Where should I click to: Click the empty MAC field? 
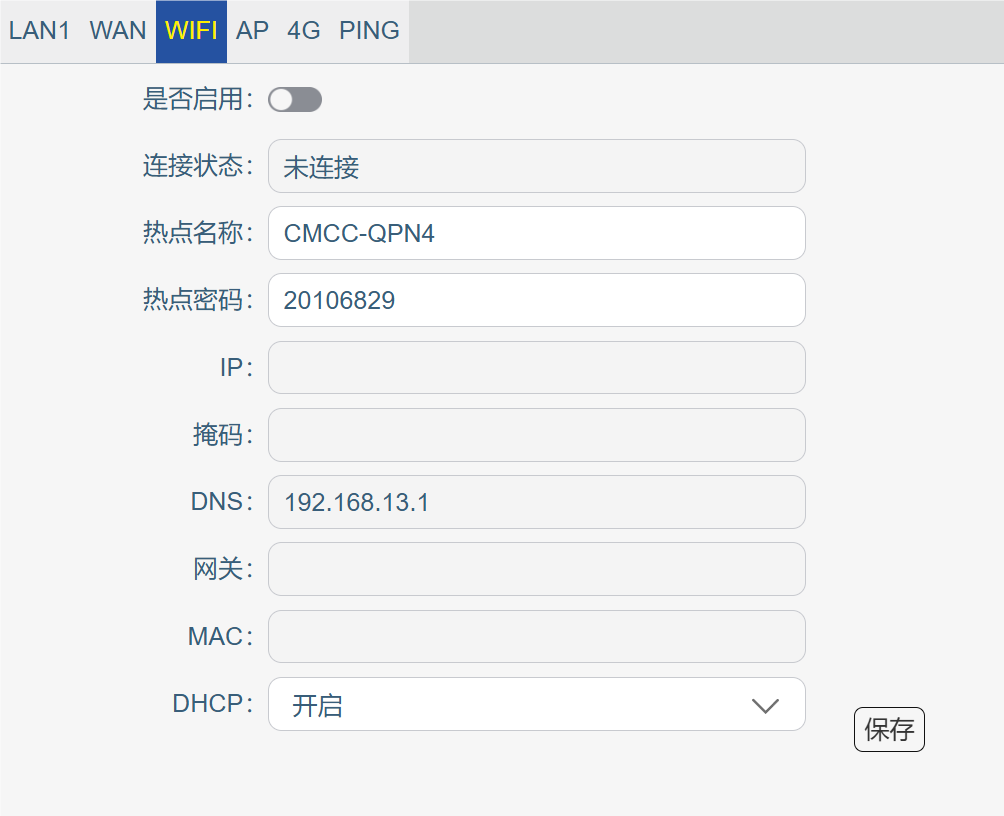point(537,637)
